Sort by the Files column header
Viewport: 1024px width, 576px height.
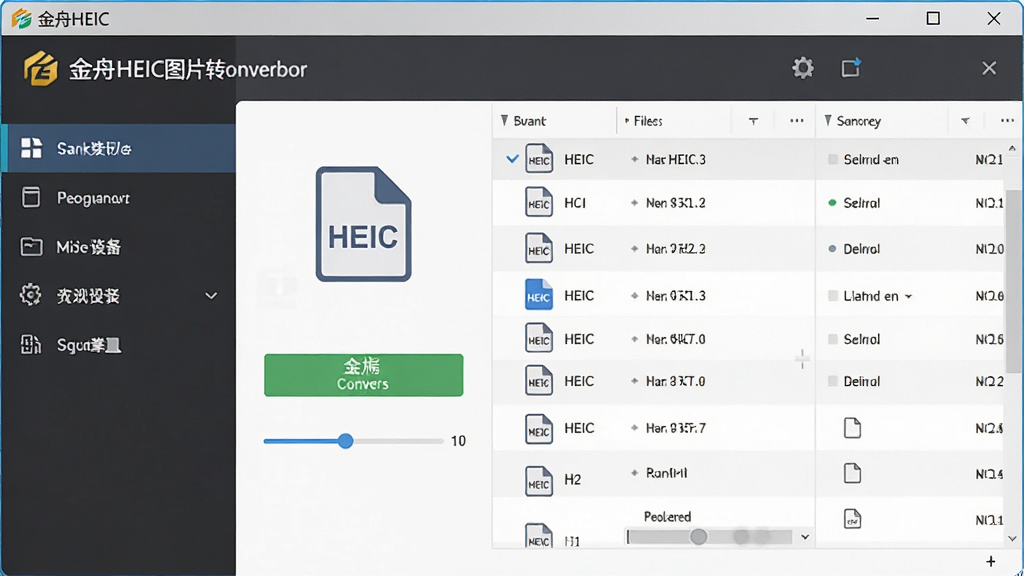[x=648, y=121]
